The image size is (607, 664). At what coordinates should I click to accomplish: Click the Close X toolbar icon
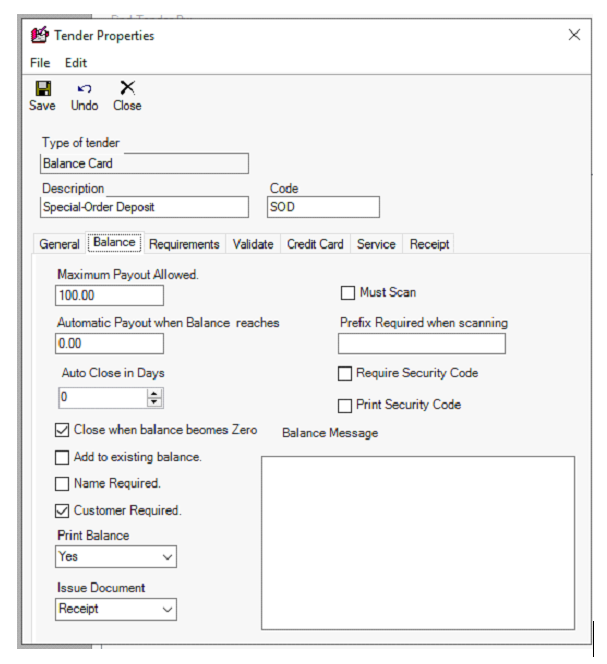[x=127, y=88]
